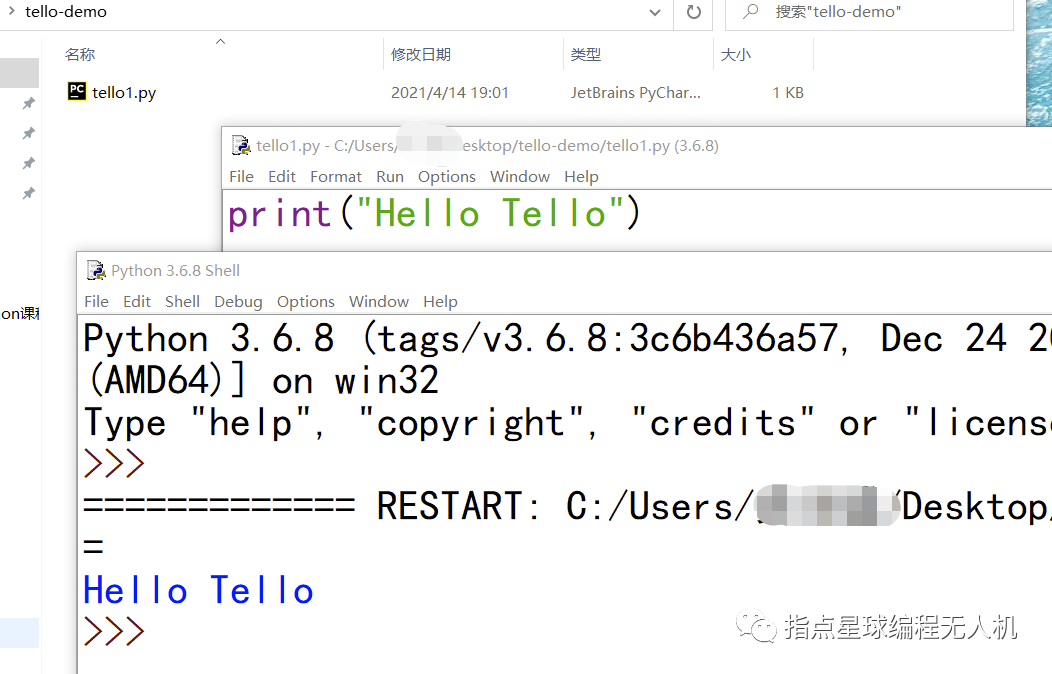The width and height of the screenshot is (1052, 674).
Task: Sort files by the 修改日期 column header
Action: pos(421,54)
